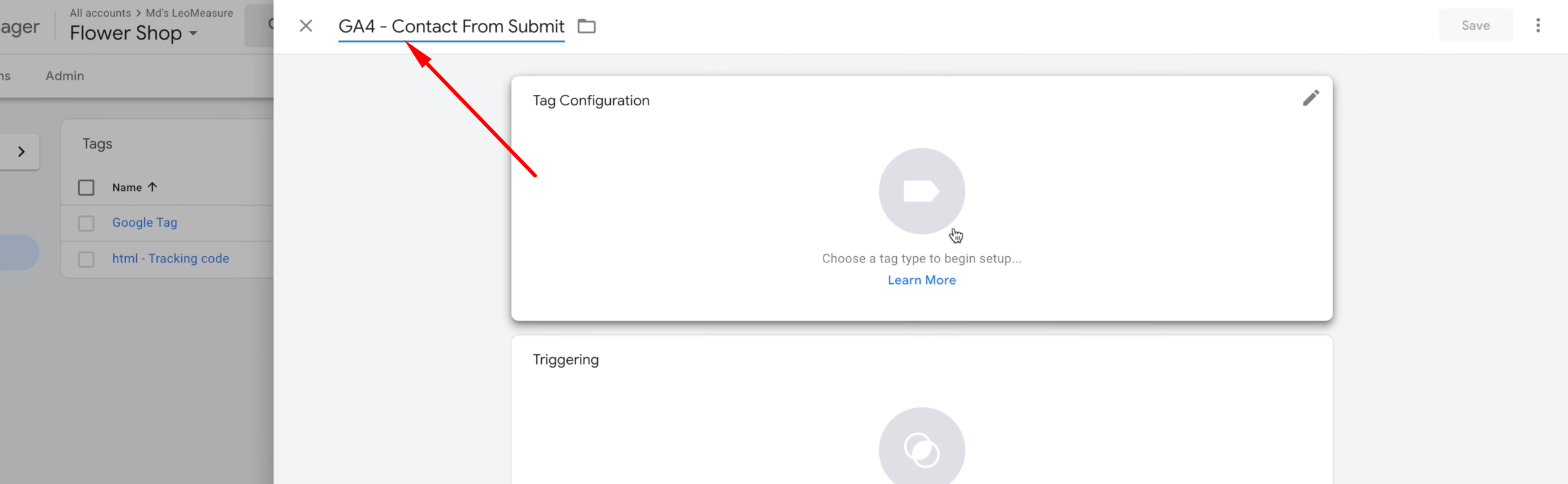Expand the collapsed left sidebar chevron
The image size is (1568, 484).
(22, 151)
